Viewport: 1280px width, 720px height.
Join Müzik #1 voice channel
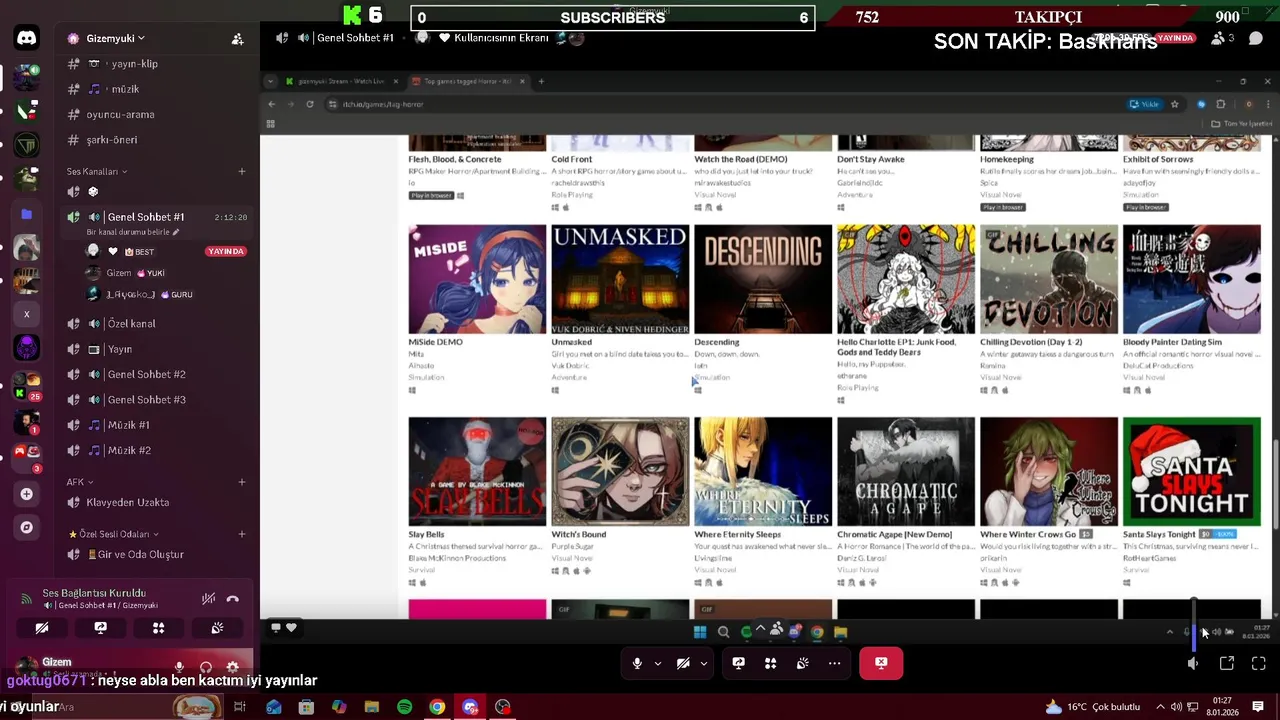click(x=158, y=425)
